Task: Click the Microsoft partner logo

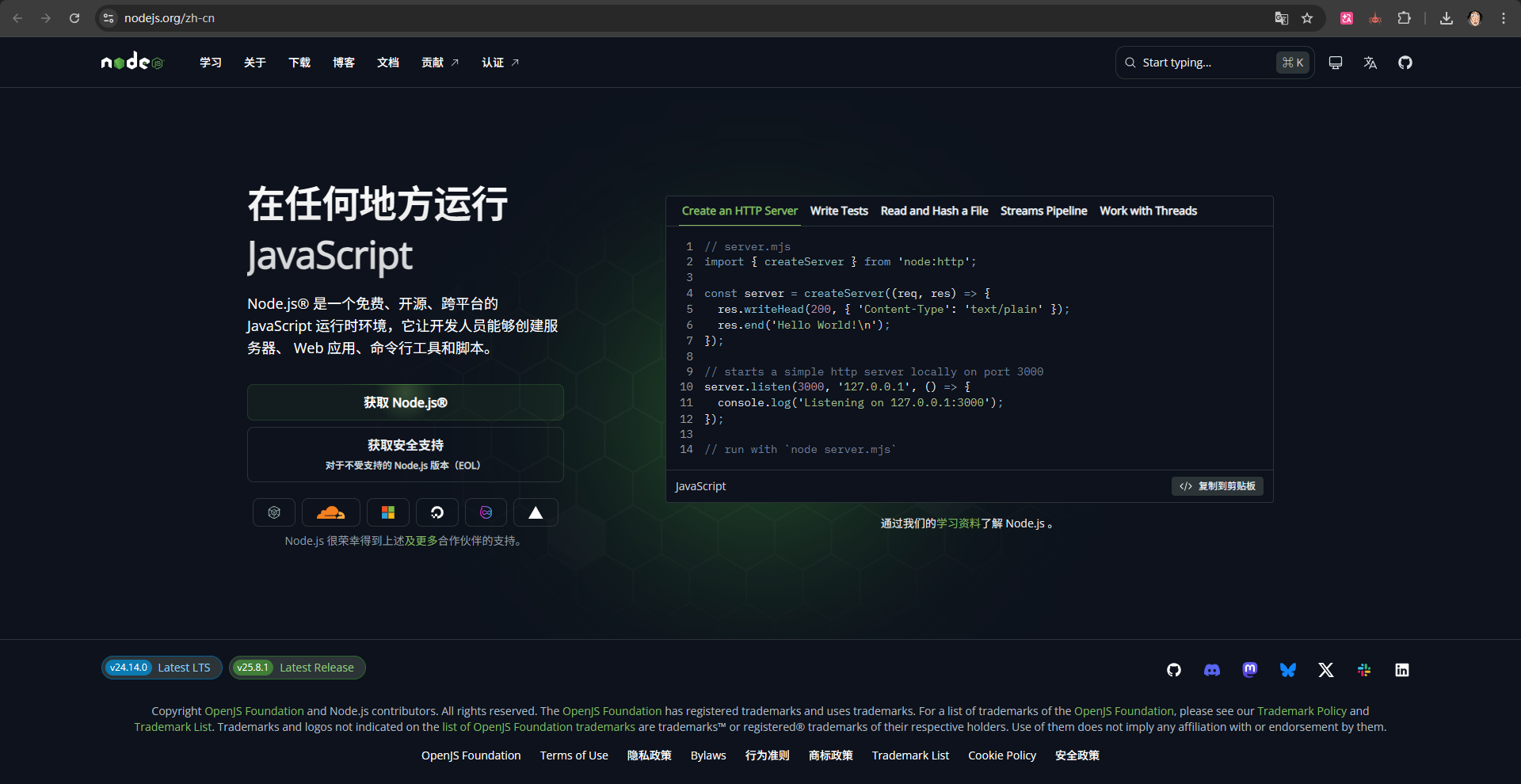Action: pos(387,512)
